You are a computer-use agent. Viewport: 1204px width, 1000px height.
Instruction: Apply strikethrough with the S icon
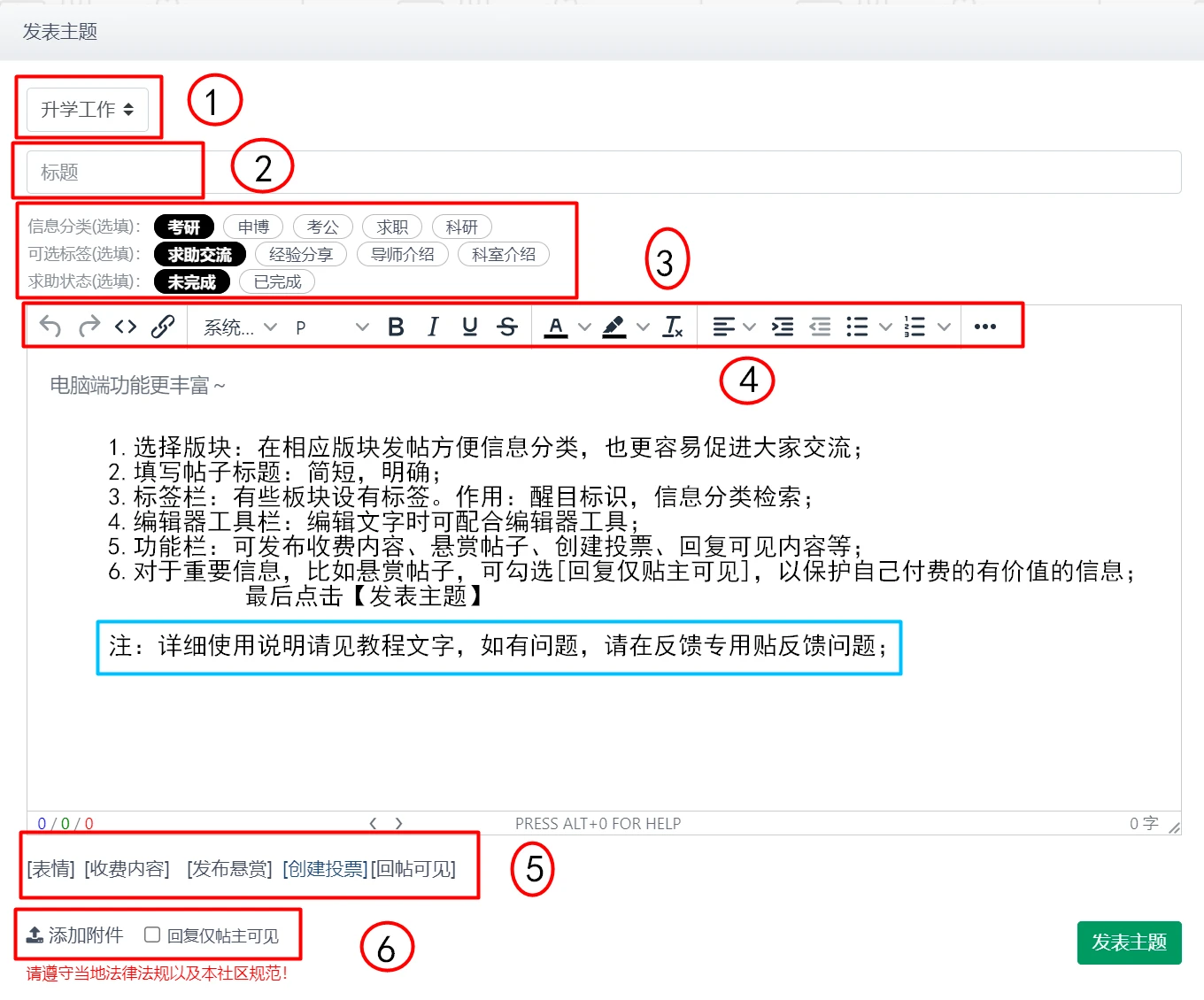[507, 326]
